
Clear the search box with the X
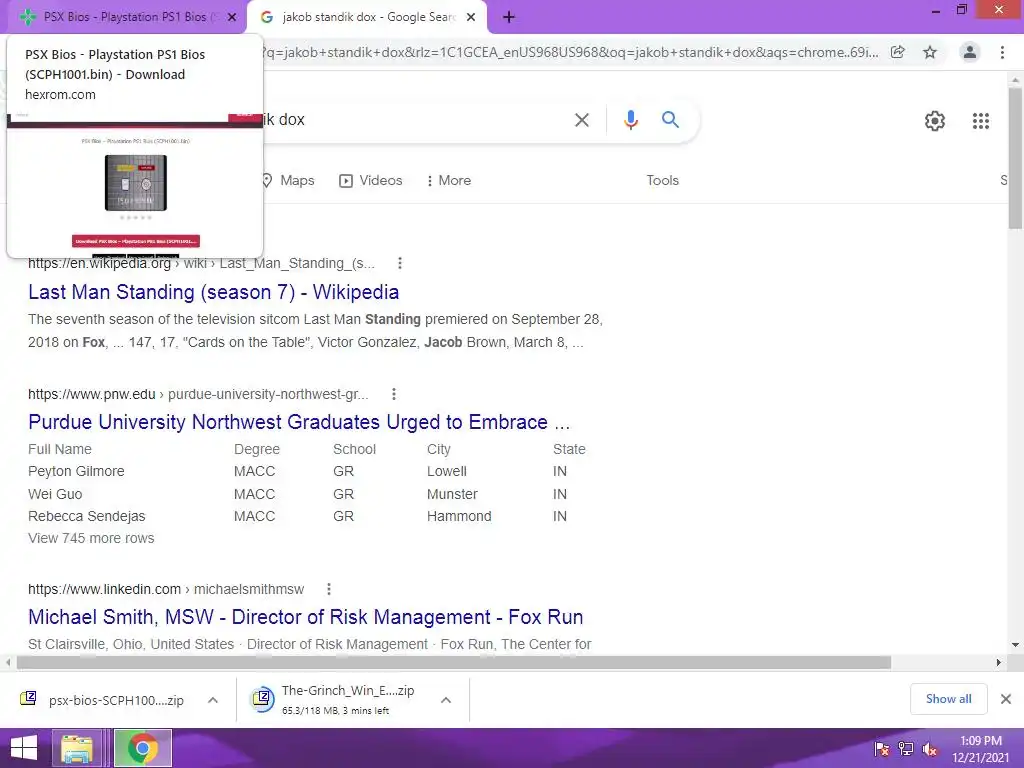[582, 120]
